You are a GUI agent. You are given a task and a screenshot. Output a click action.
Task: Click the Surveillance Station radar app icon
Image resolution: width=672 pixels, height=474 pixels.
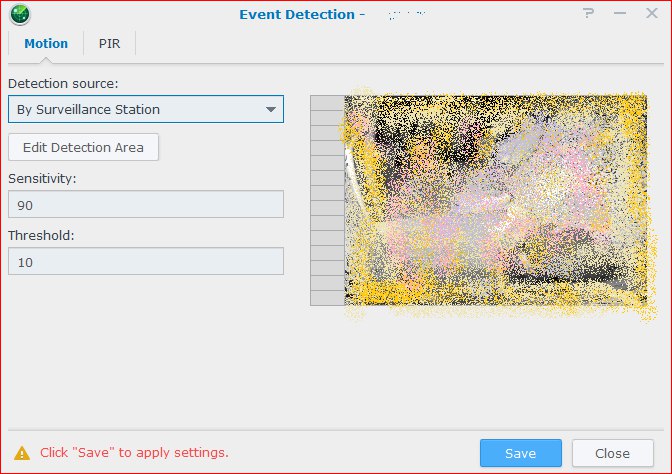click(20, 14)
